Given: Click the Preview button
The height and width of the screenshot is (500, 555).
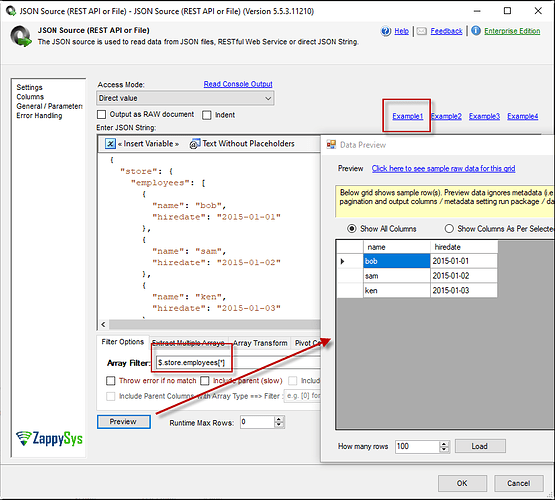Looking at the screenshot, I should [124, 422].
